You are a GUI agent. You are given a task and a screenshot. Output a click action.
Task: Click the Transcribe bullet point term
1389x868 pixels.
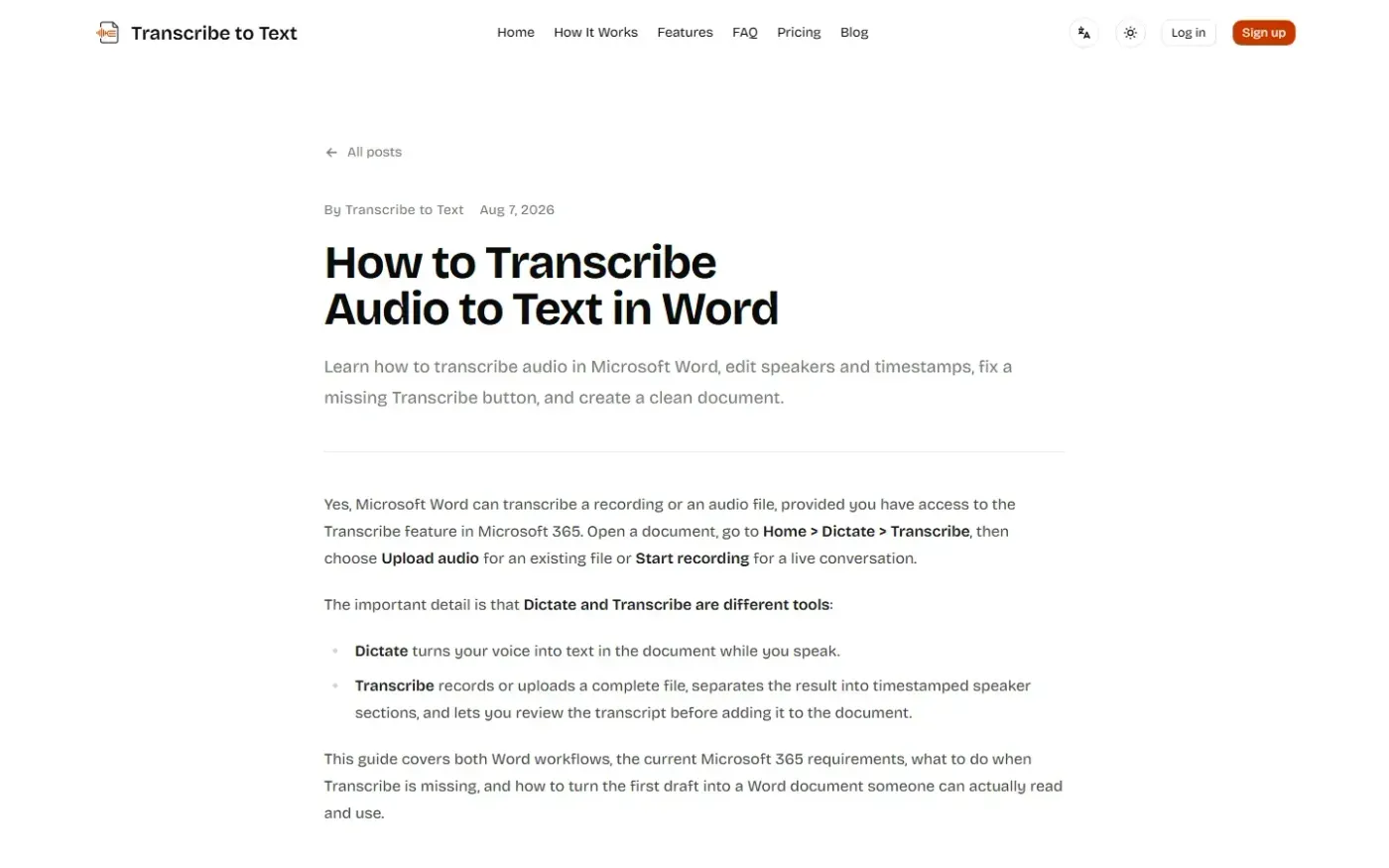394,686
